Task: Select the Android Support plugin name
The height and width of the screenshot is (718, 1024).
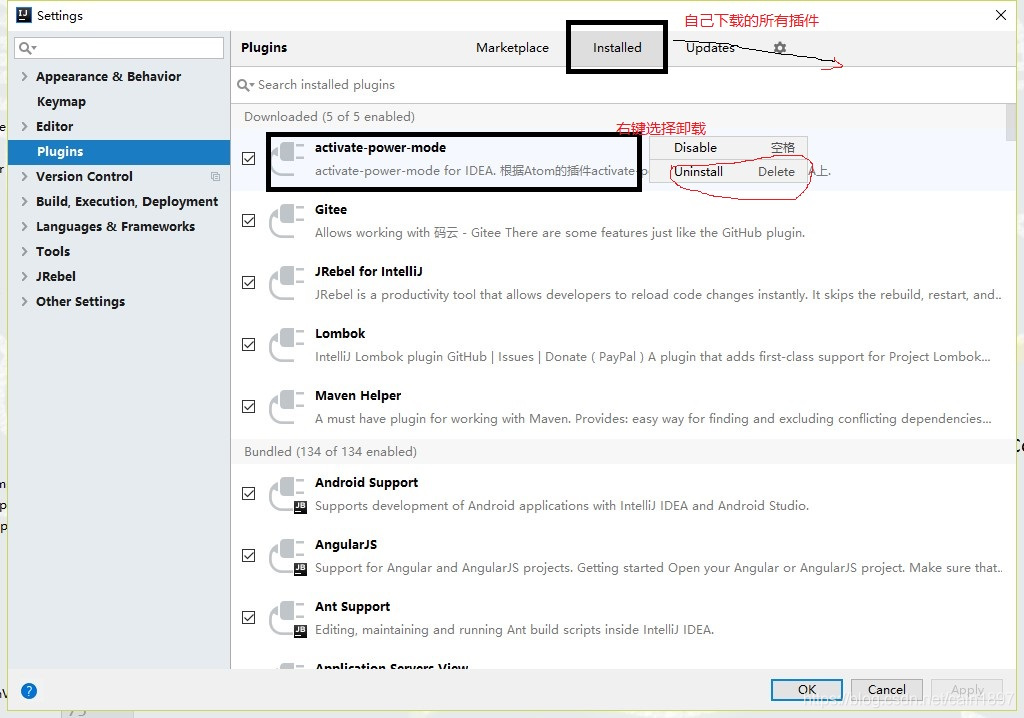Action: click(x=366, y=483)
